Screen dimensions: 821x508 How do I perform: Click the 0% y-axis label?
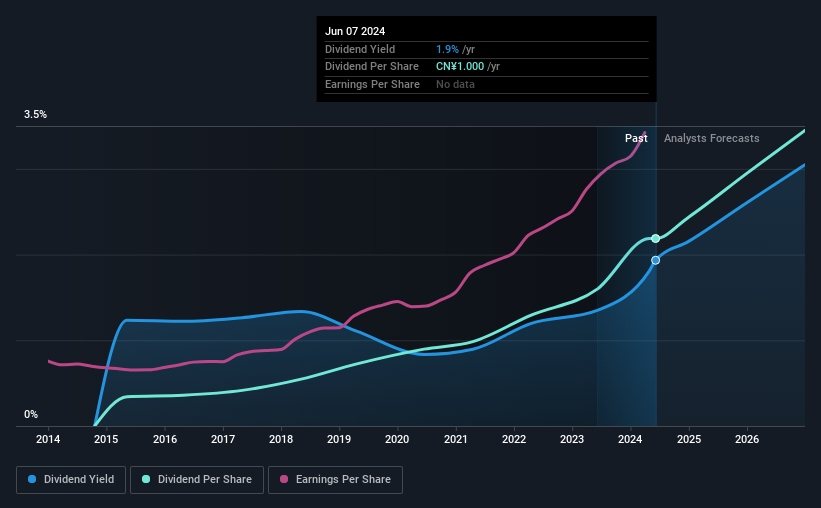pyautogui.click(x=31, y=414)
